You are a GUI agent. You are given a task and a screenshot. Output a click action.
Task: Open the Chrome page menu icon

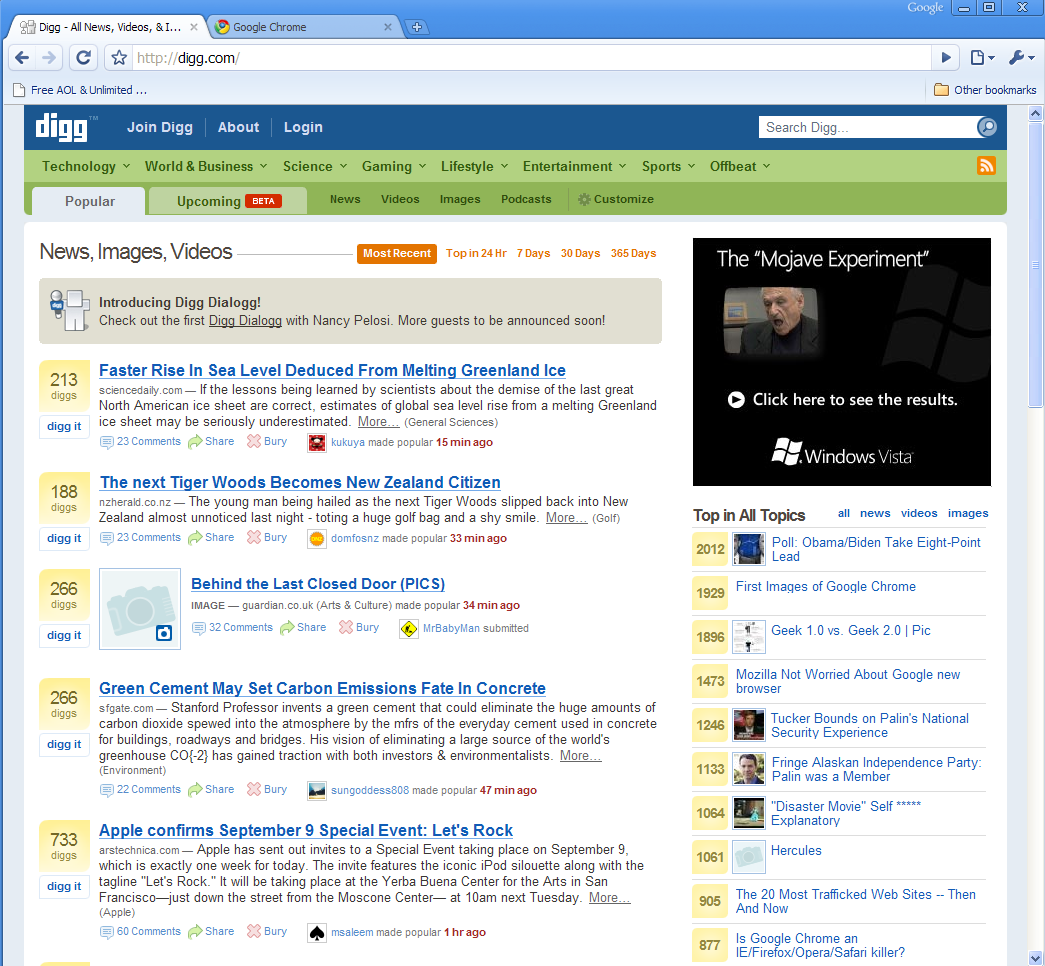point(982,57)
